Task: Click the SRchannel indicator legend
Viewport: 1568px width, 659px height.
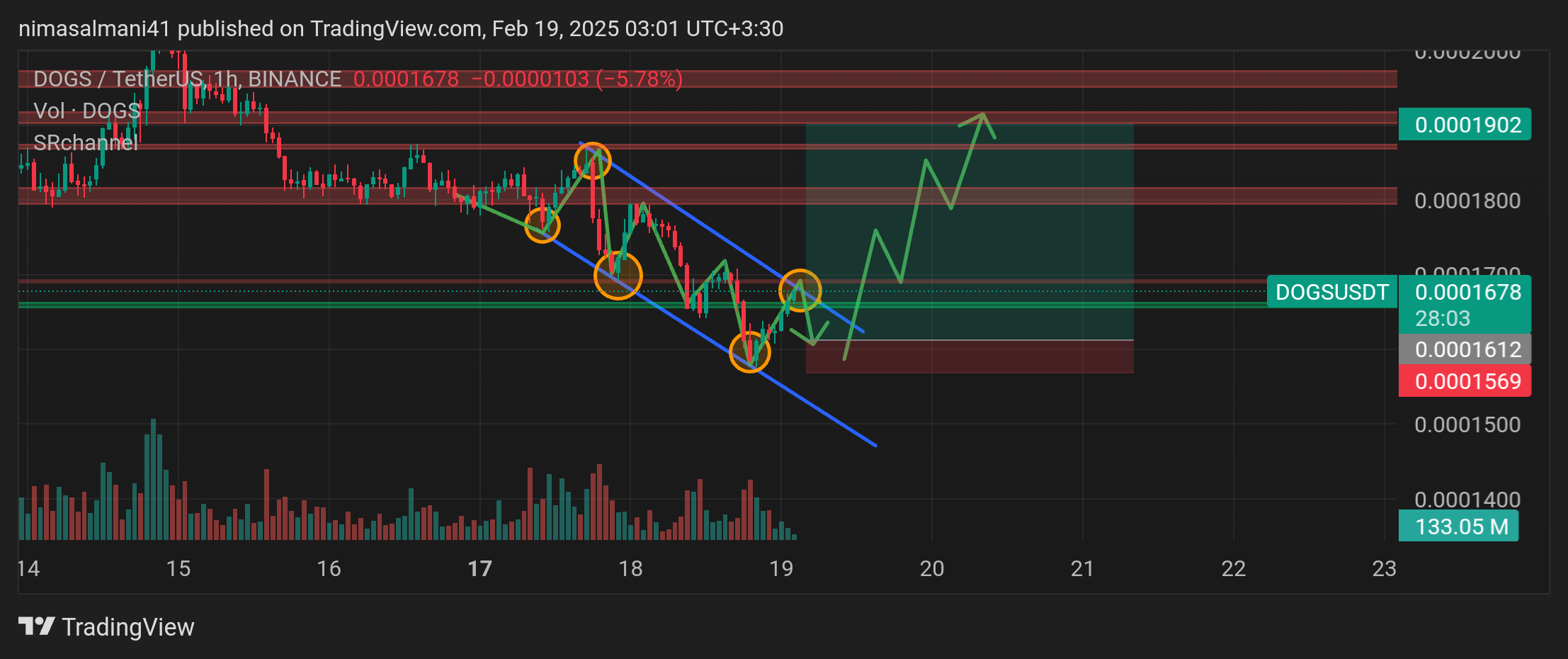Action: click(x=86, y=143)
